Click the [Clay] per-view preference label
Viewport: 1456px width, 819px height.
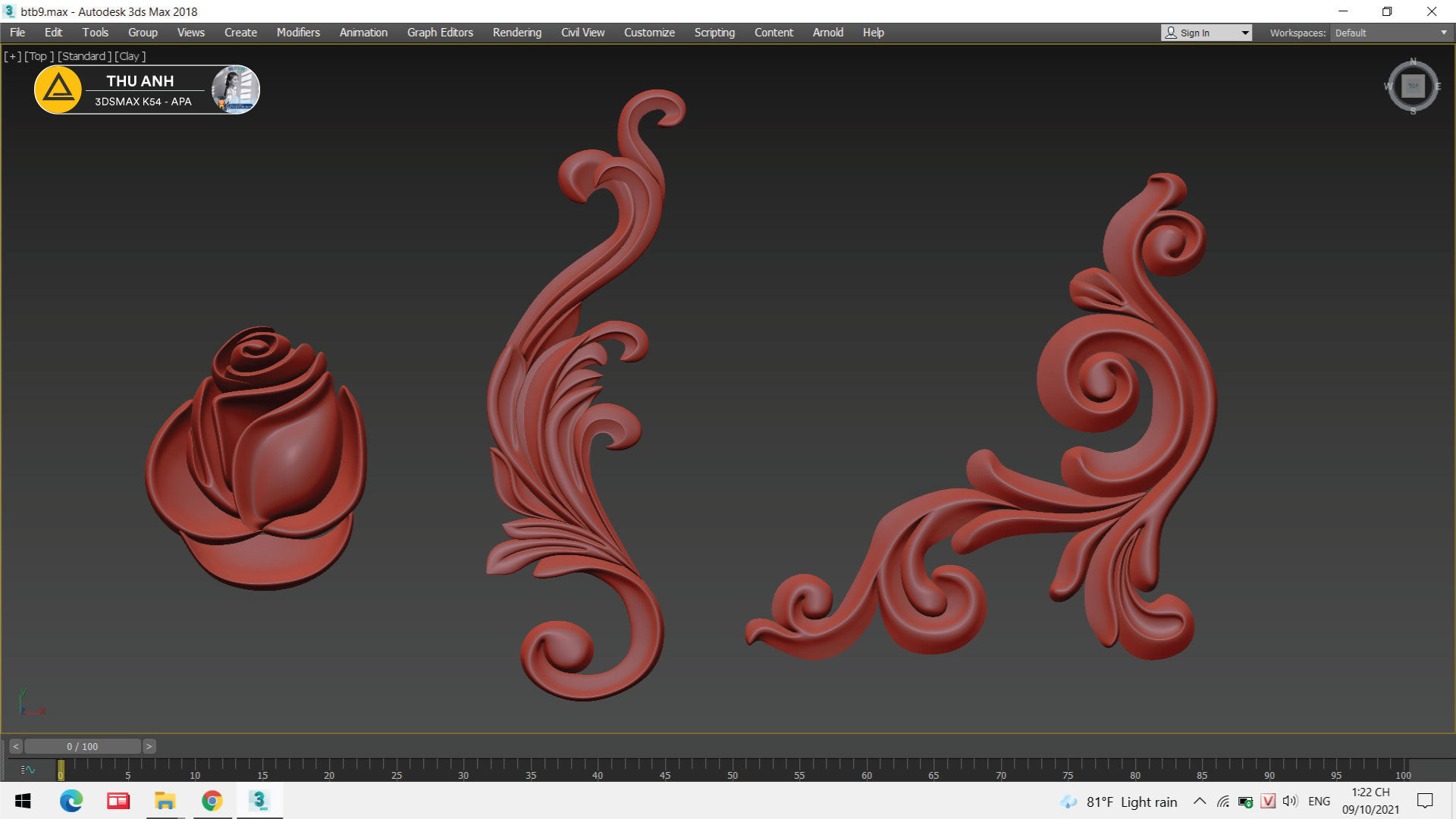click(130, 56)
